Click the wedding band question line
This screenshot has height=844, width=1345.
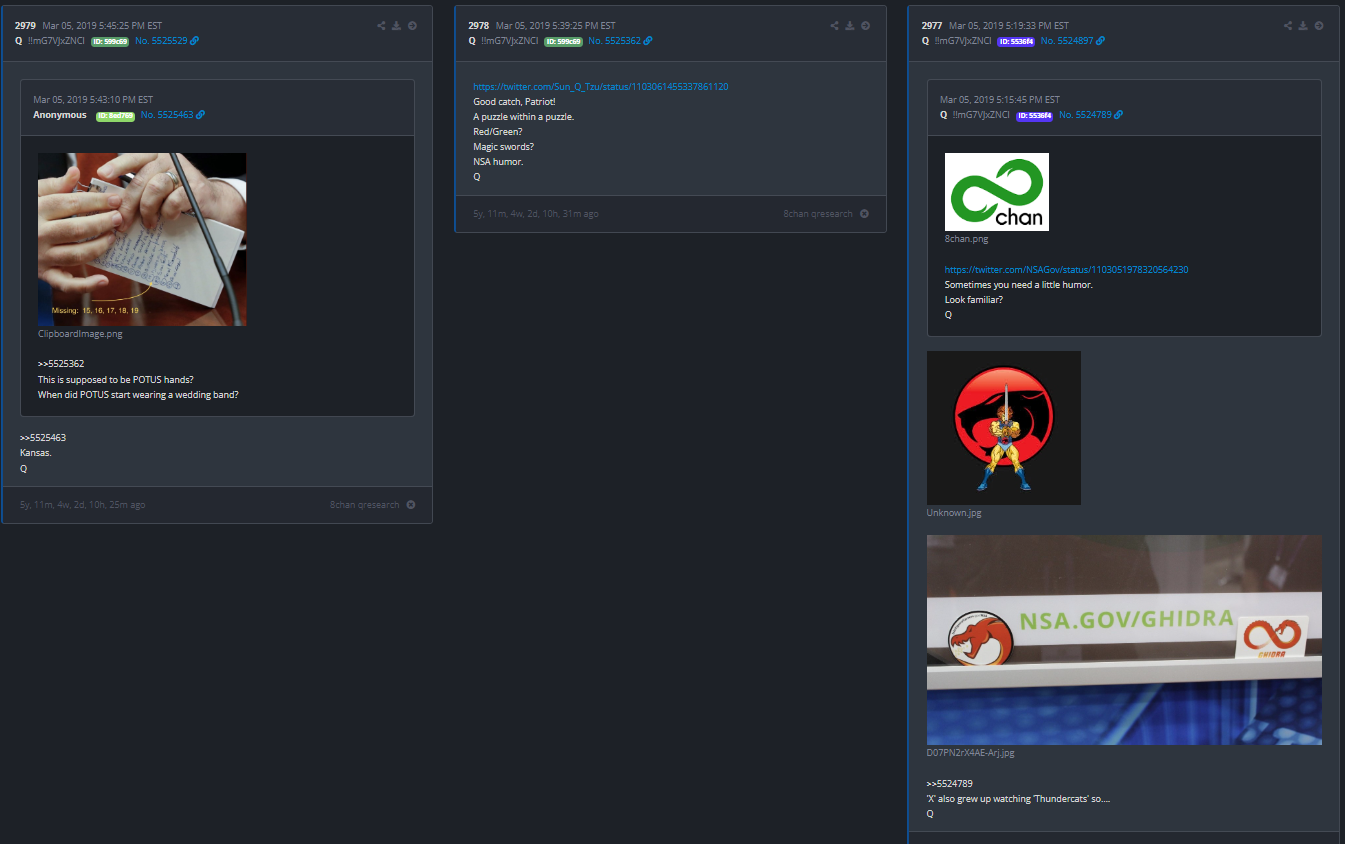point(138,394)
